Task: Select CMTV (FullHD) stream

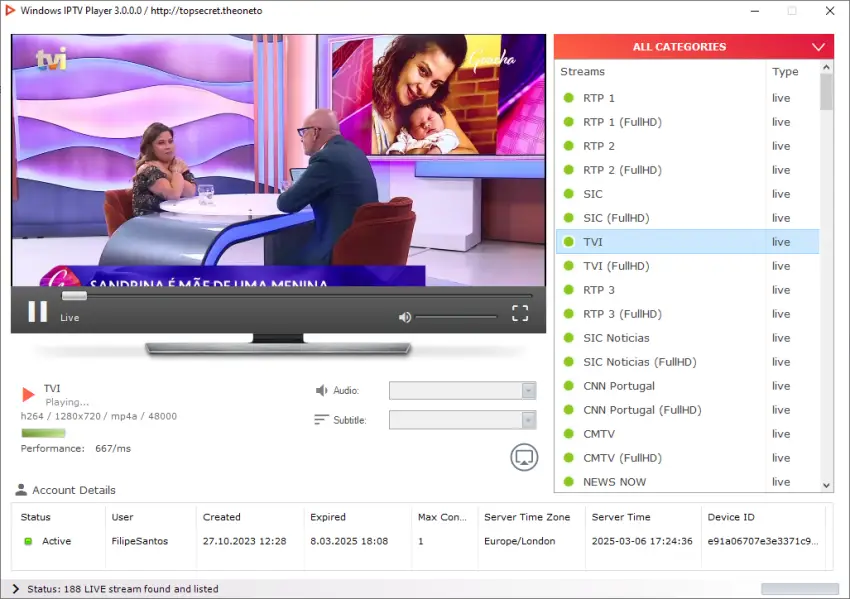Action: pos(687,458)
